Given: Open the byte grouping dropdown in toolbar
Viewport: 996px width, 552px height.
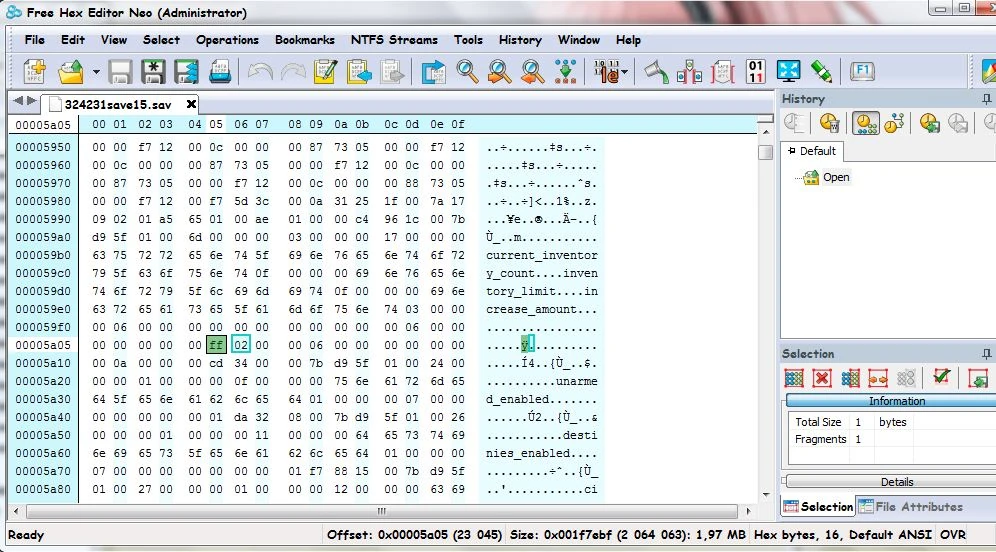Looking at the screenshot, I should [x=624, y=72].
